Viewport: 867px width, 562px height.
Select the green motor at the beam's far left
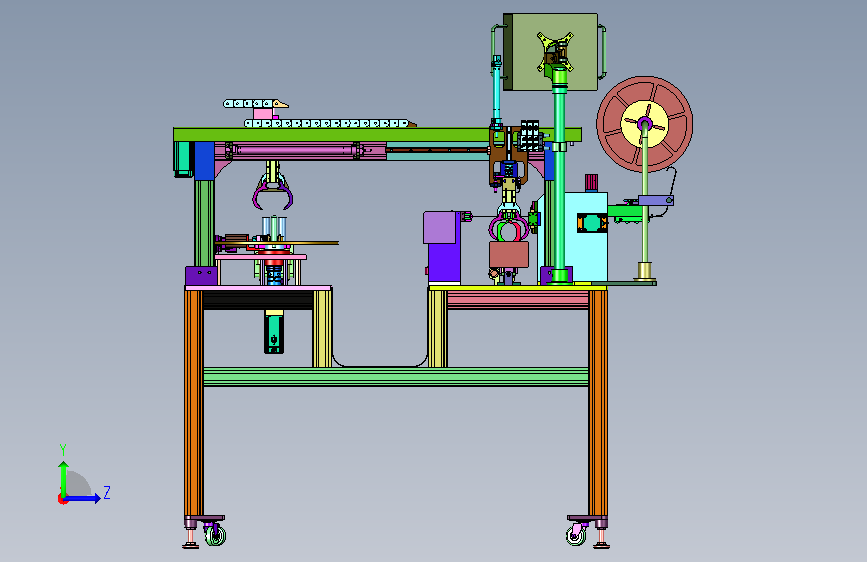[182, 159]
